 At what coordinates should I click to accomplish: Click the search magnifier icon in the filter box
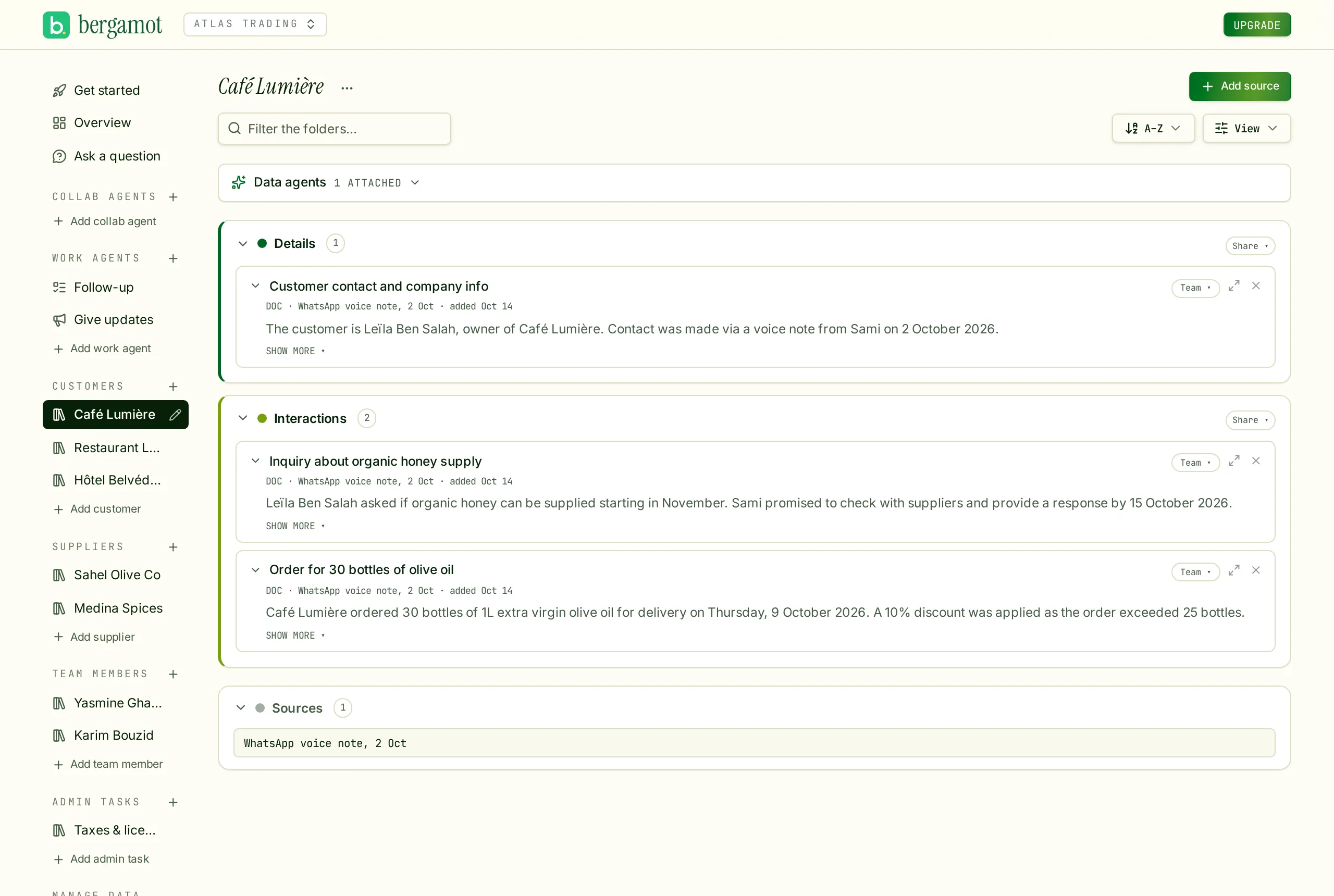point(234,128)
